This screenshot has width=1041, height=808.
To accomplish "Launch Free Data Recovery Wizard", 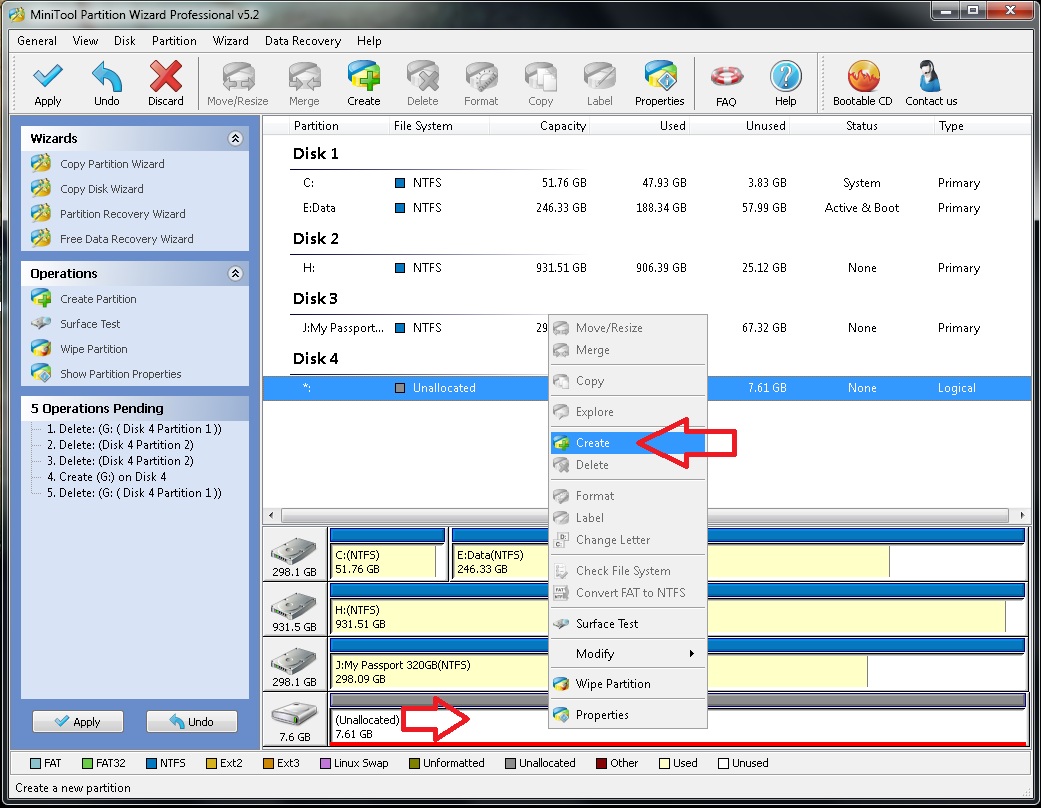I will click(127, 239).
